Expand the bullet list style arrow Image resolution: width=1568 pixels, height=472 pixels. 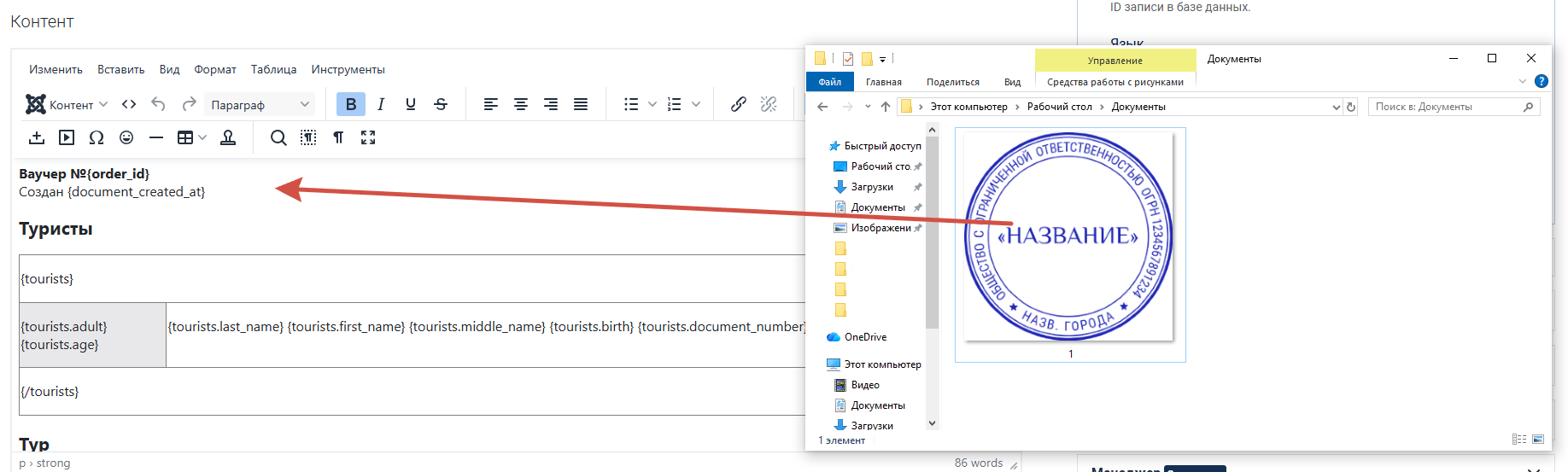pyautogui.click(x=652, y=104)
